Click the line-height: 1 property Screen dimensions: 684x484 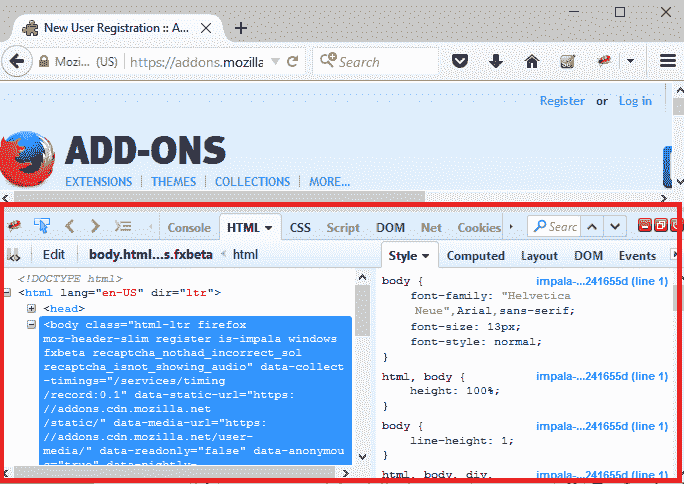pos(462,441)
